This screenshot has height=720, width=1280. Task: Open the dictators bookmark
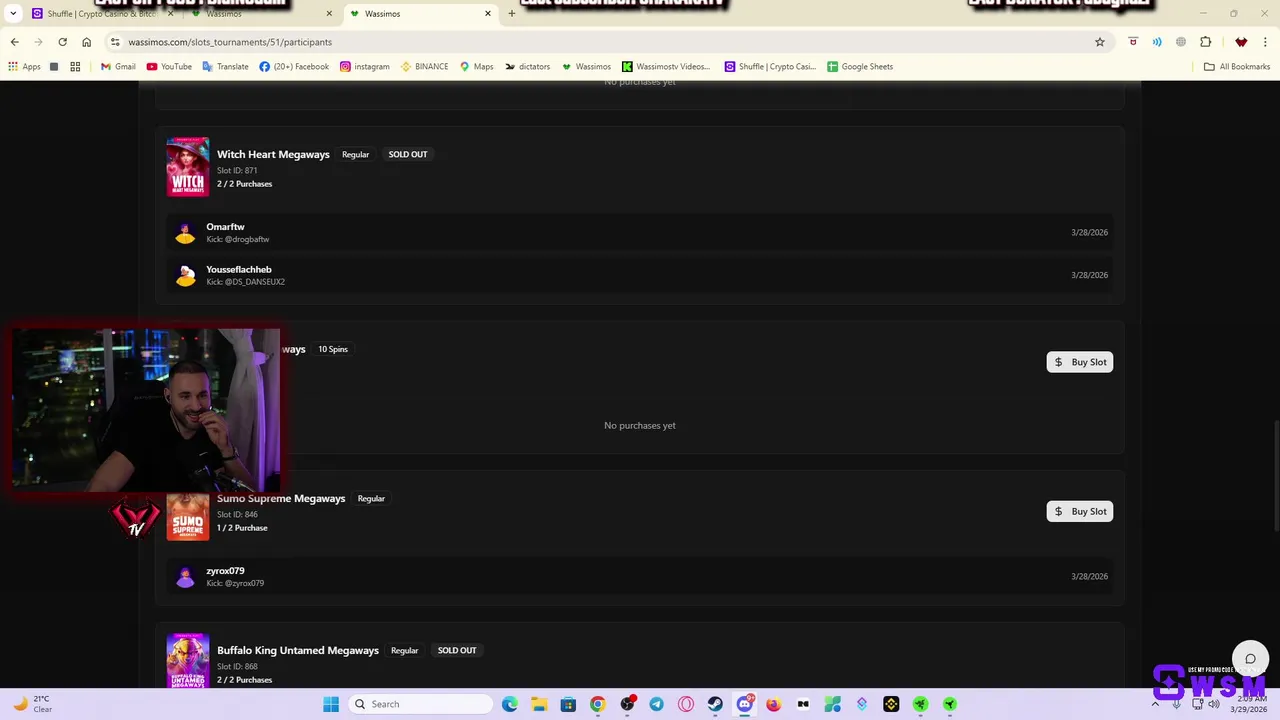(x=527, y=67)
